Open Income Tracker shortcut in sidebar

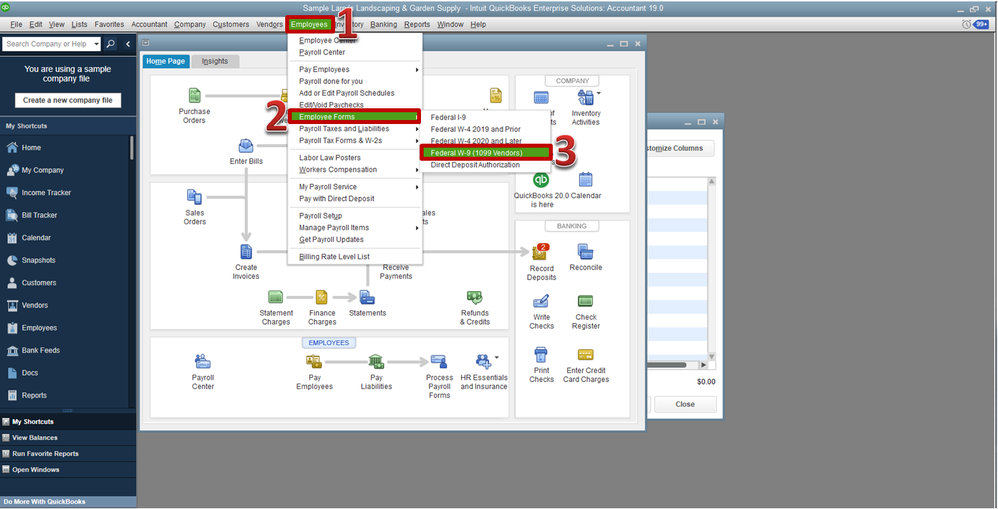point(46,192)
